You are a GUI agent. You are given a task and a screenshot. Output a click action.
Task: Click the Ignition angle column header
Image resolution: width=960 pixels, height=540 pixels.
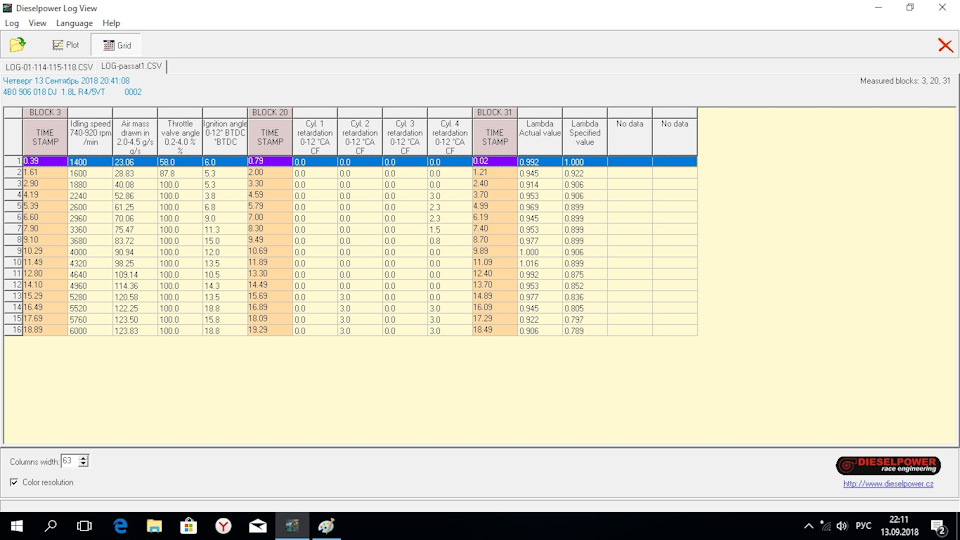click(x=225, y=137)
